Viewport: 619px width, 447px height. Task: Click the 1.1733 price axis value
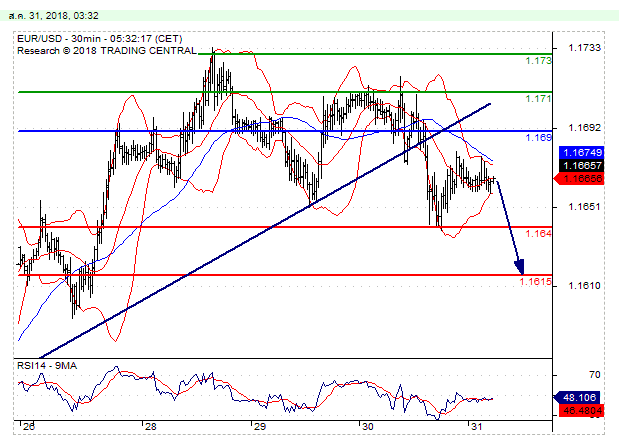pos(584,48)
